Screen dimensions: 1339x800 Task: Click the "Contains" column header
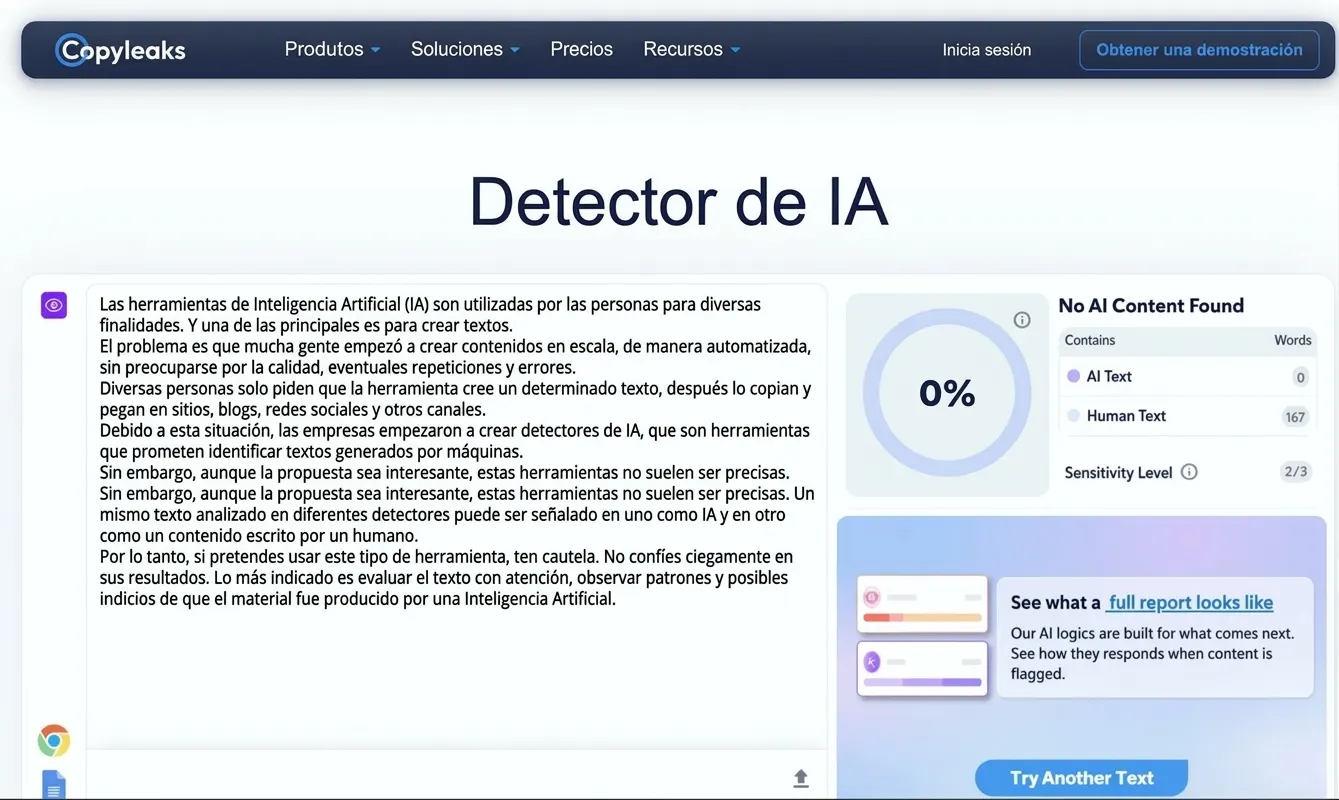(1090, 340)
